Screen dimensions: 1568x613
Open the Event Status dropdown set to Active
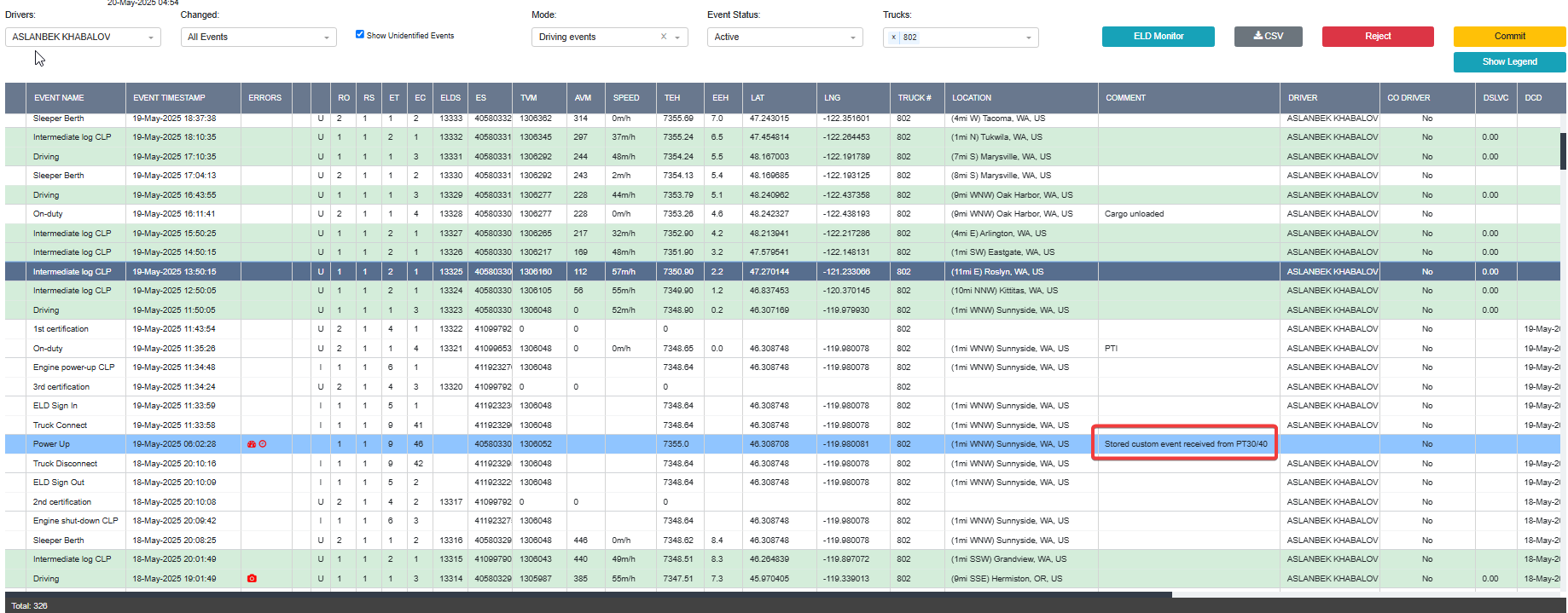(785, 38)
